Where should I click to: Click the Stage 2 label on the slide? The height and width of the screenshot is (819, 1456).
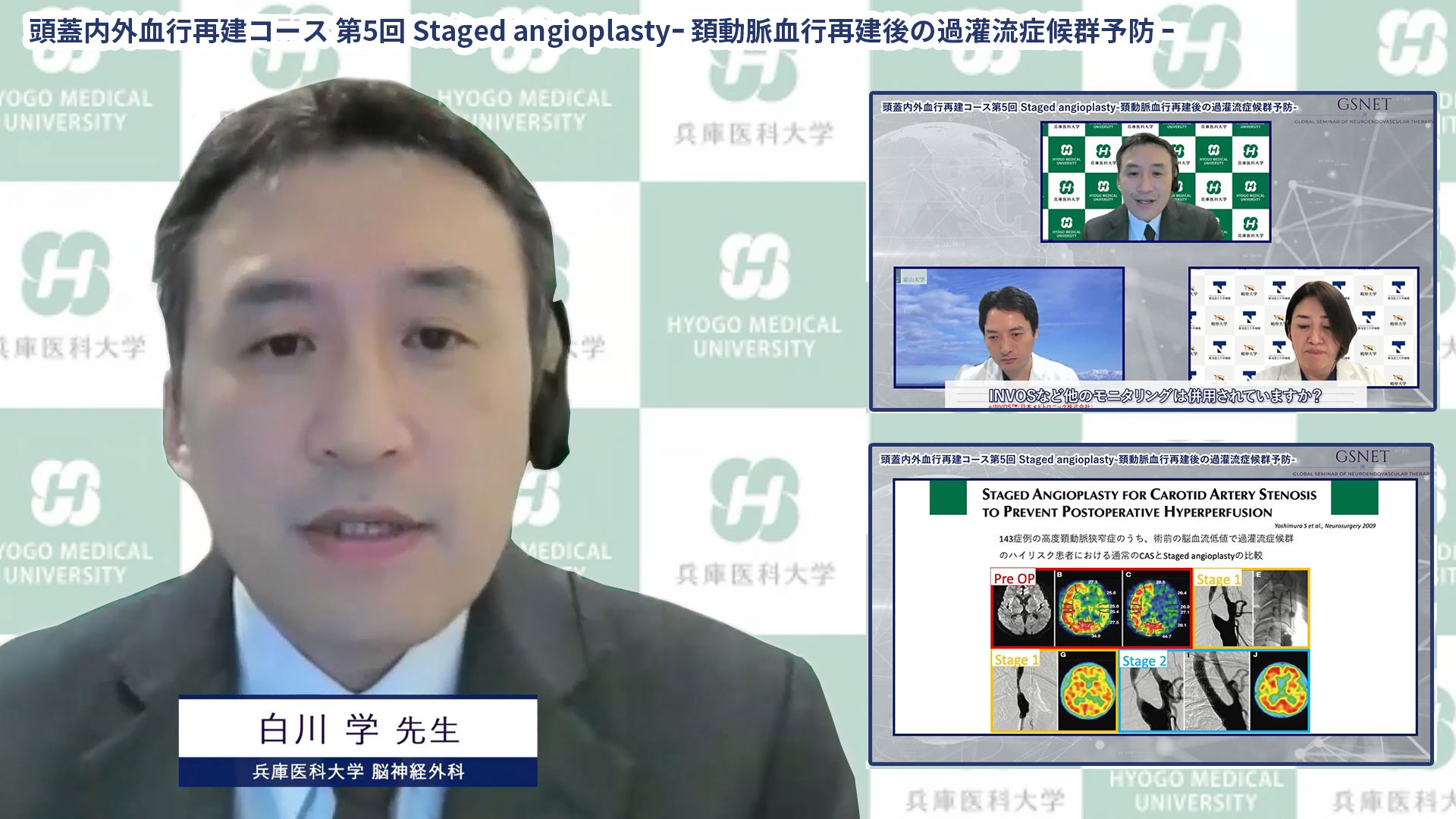[1144, 661]
